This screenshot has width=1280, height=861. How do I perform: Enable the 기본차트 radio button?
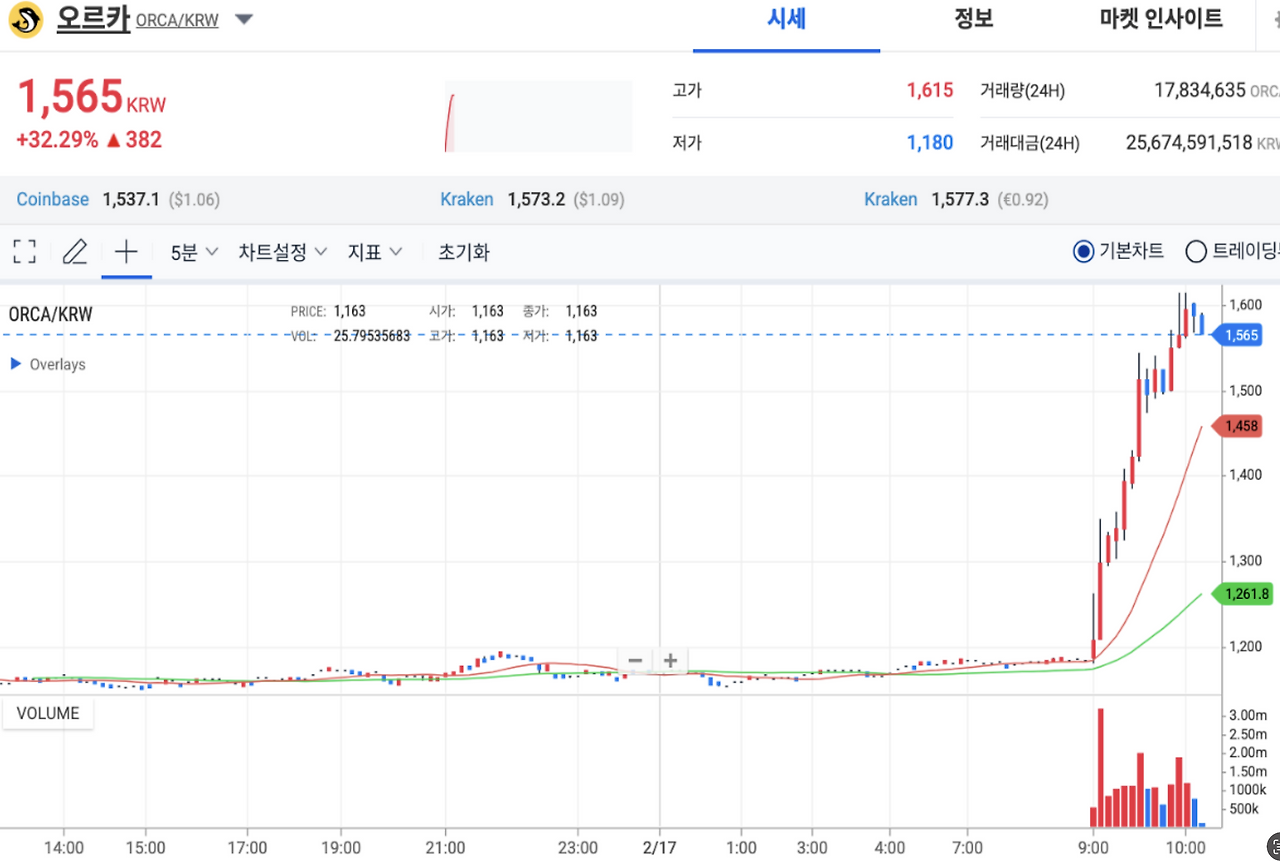coord(1083,251)
